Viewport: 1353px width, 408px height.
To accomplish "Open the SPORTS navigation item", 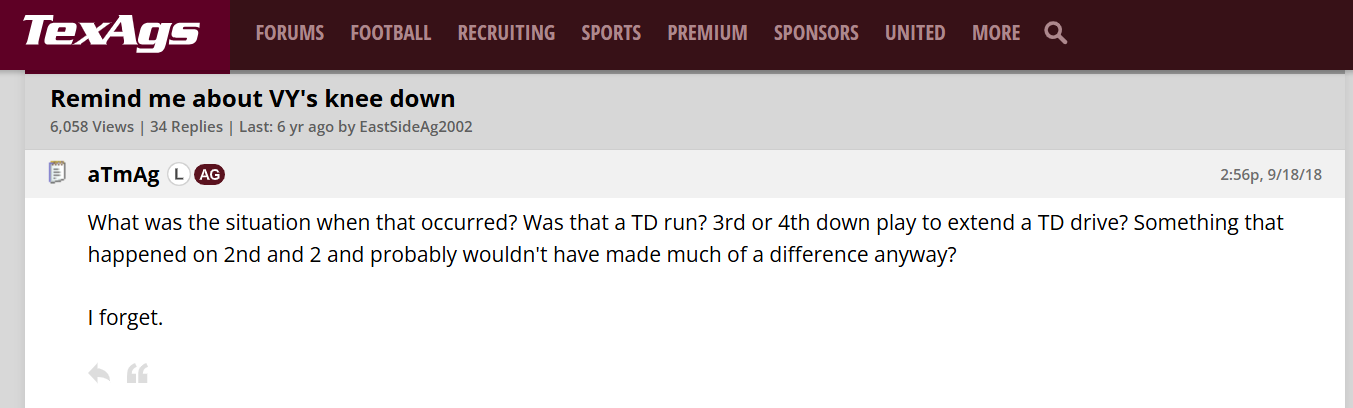I will click(611, 33).
